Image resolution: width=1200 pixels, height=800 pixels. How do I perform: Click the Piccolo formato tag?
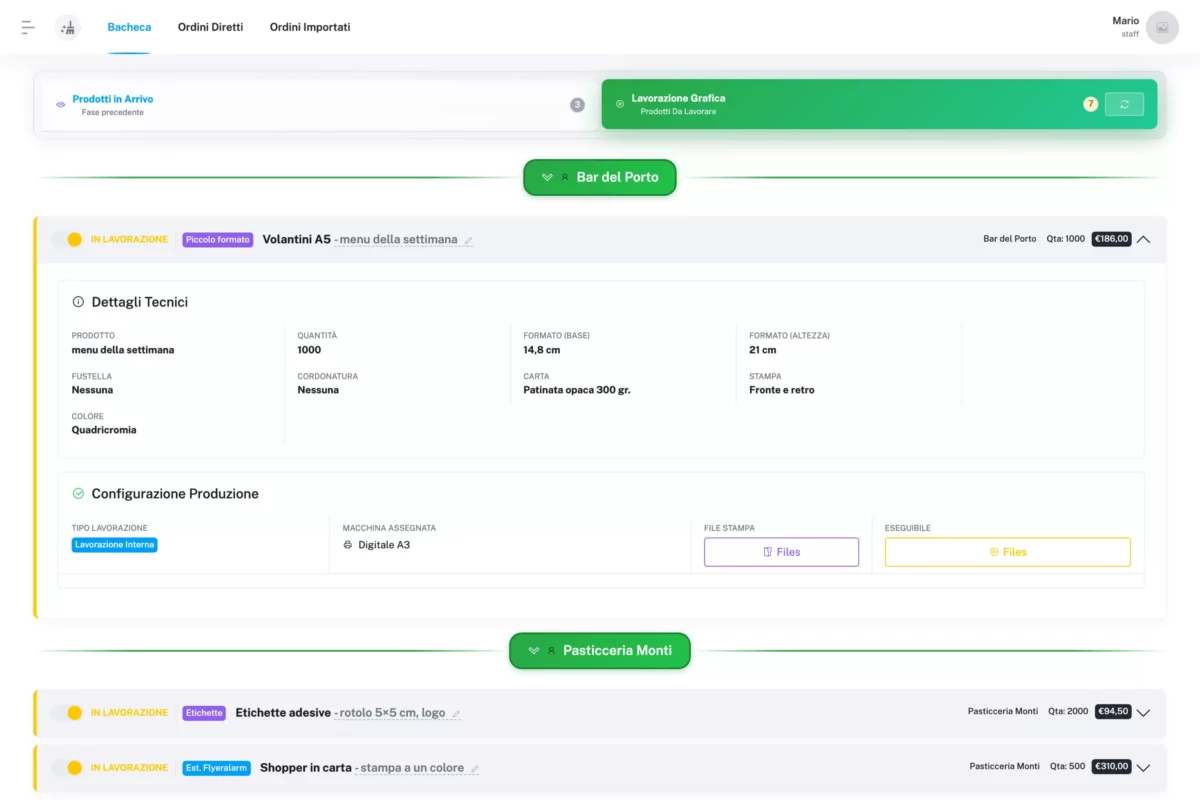(x=218, y=239)
